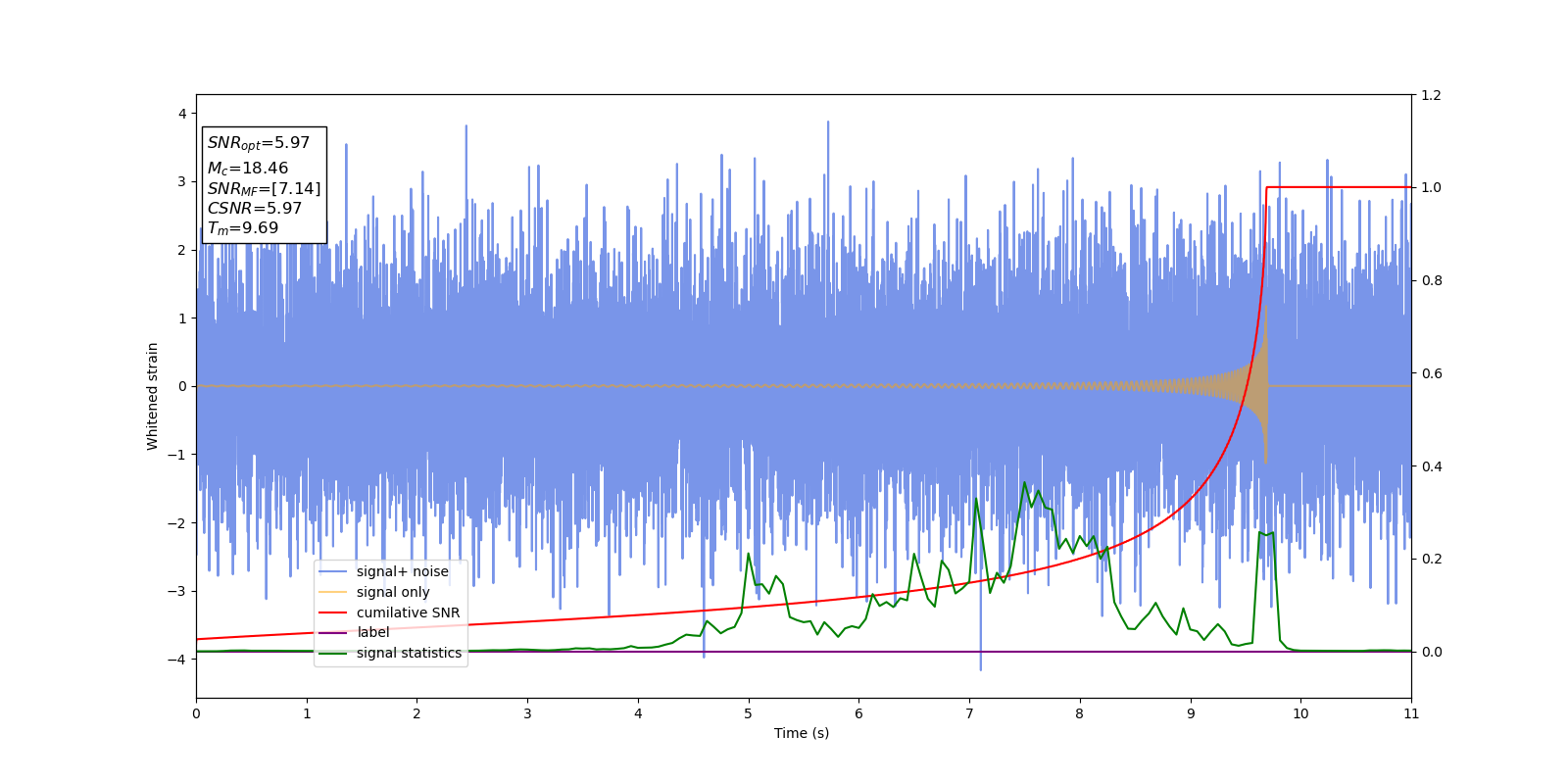Screen dimensions: 1568x784
Task: Click the 'label' legend entry
Action: (372, 632)
